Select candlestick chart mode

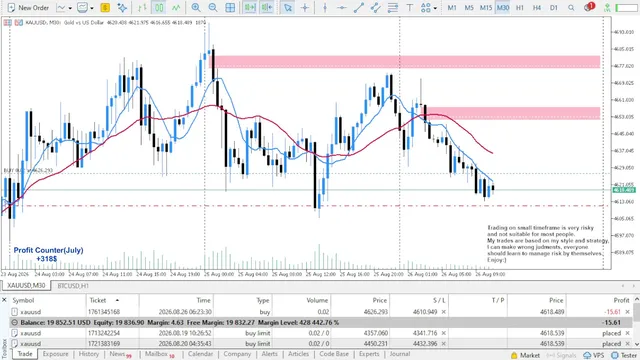(159, 8)
